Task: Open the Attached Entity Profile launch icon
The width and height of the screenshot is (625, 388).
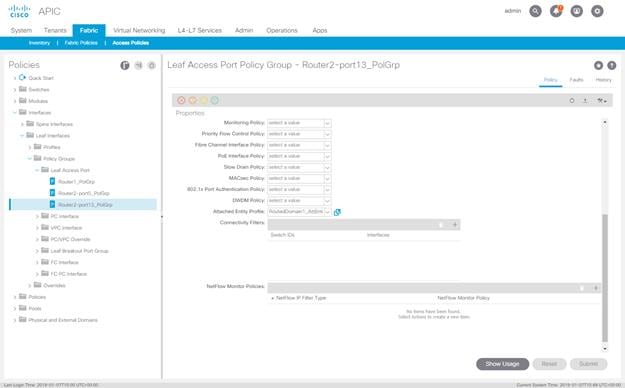Action: tap(337, 212)
